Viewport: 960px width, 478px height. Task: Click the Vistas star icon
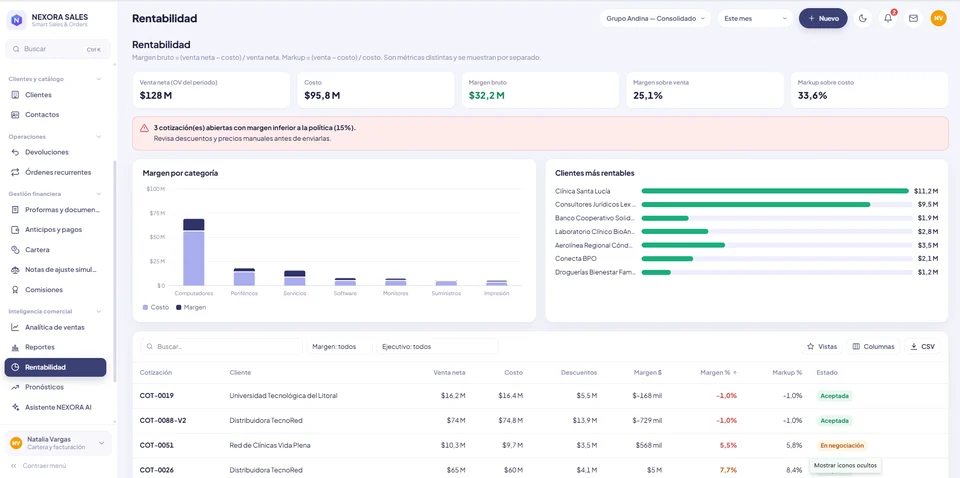click(x=811, y=346)
